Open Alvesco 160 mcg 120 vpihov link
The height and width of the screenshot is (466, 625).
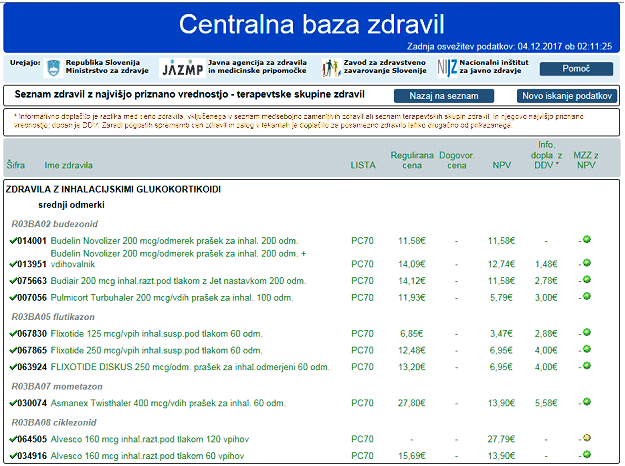coord(149,439)
